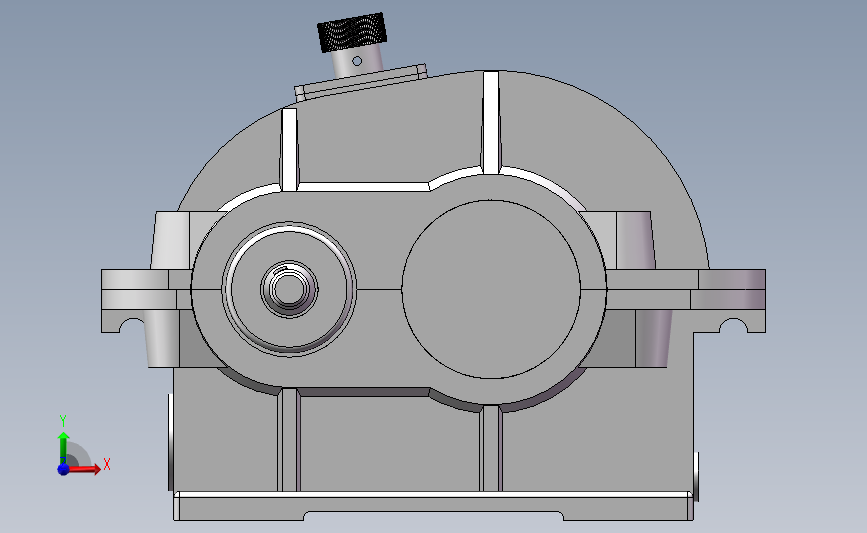Select the drain plug on the lower right side
Viewport: 867px width, 533px height.
click(x=696, y=477)
